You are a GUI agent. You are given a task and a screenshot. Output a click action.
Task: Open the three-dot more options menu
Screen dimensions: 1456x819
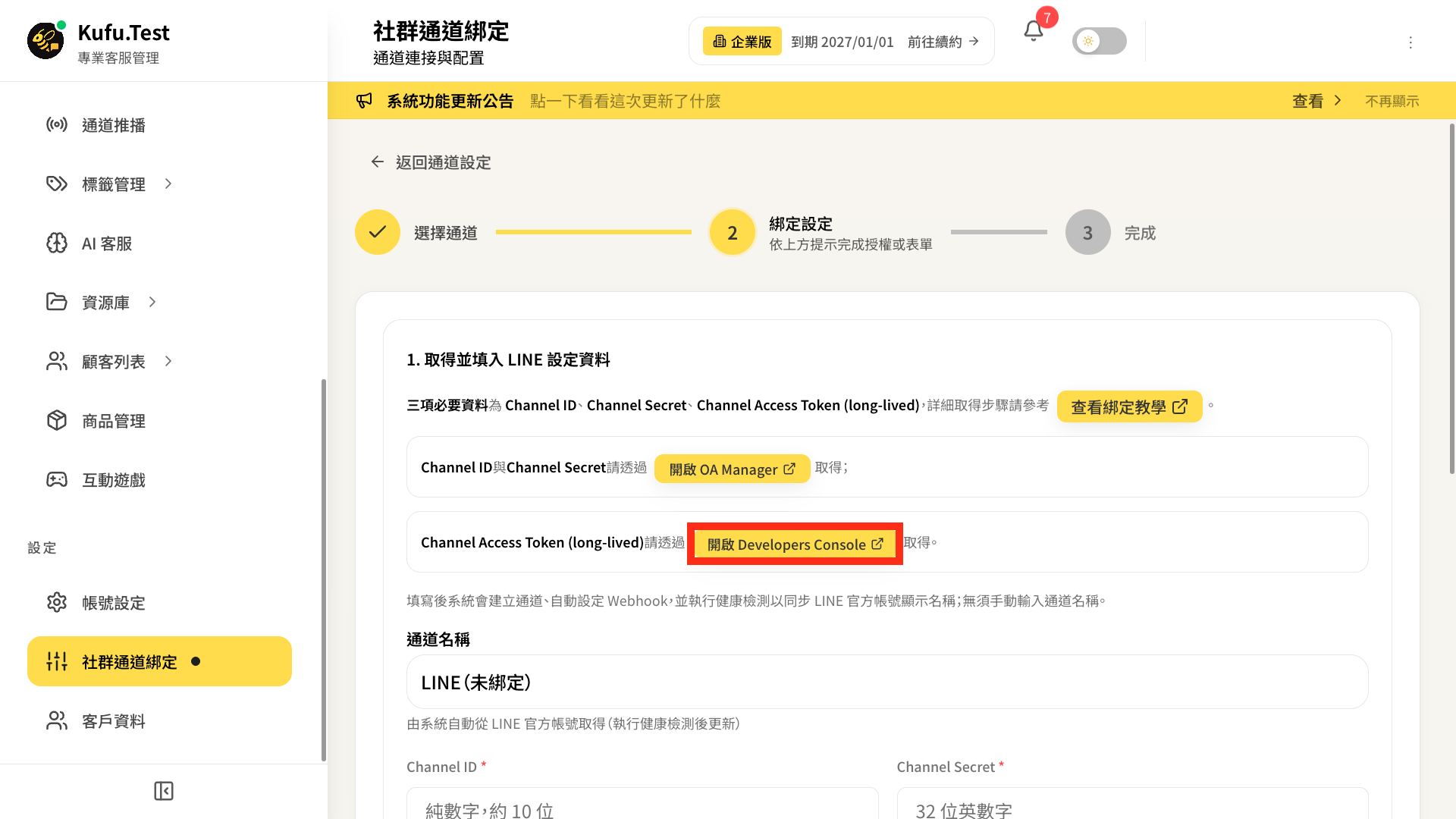[1410, 42]
